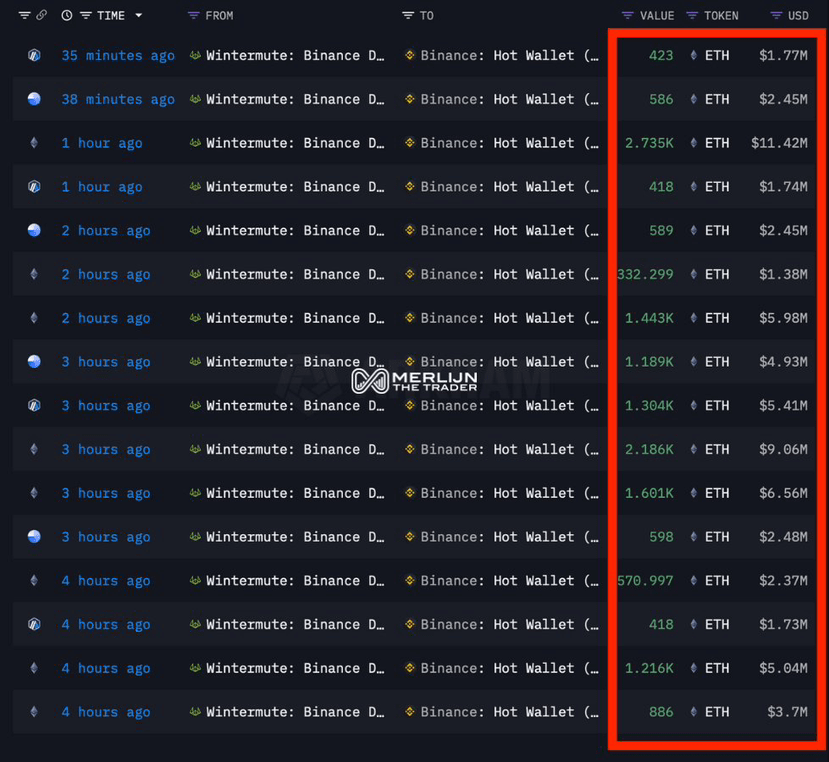The image size is (829, 762).
Task: Expand the TIME sort dropdown arrow
Action: pos(139,15)
